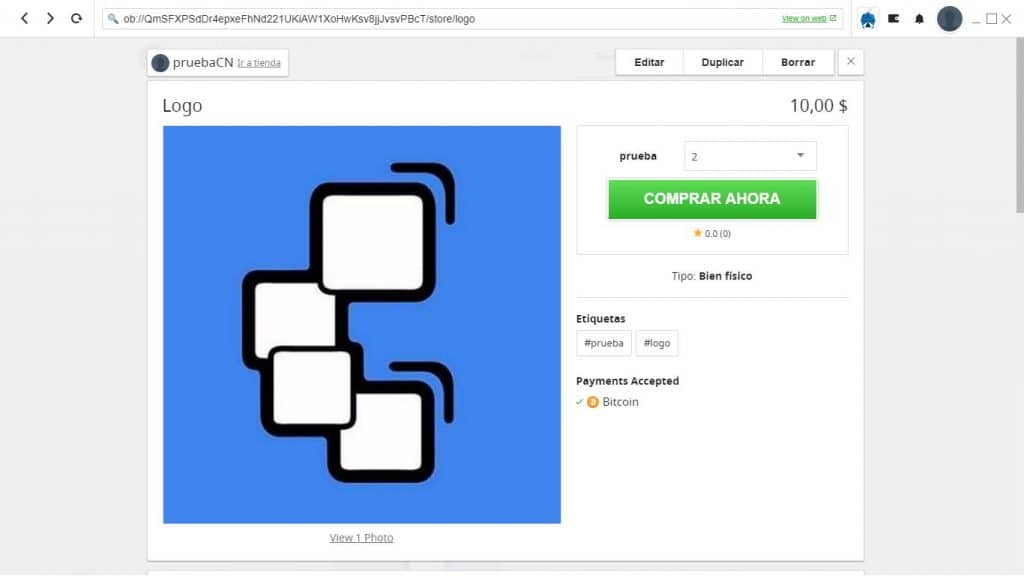Open the prueba quantity dropdown

click(750, 156)
